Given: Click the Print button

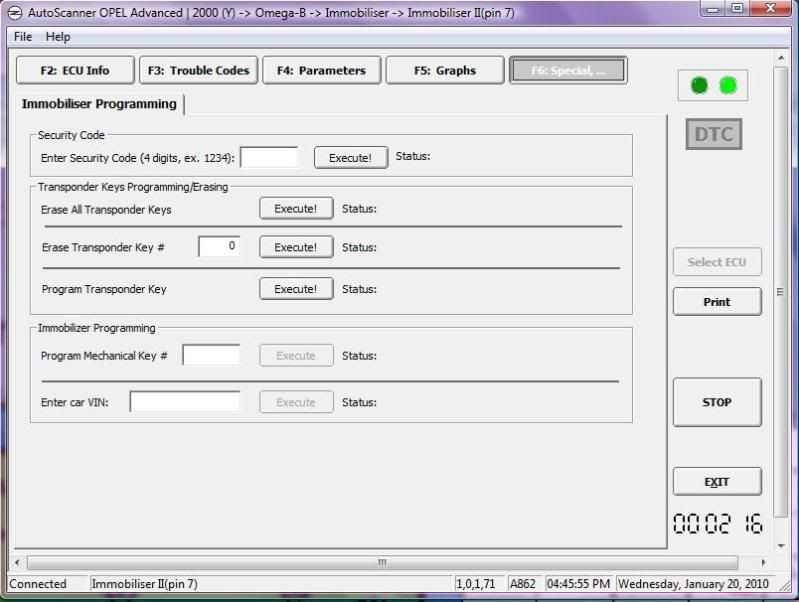Looking at the screenshot, I should tap(717, 302).
